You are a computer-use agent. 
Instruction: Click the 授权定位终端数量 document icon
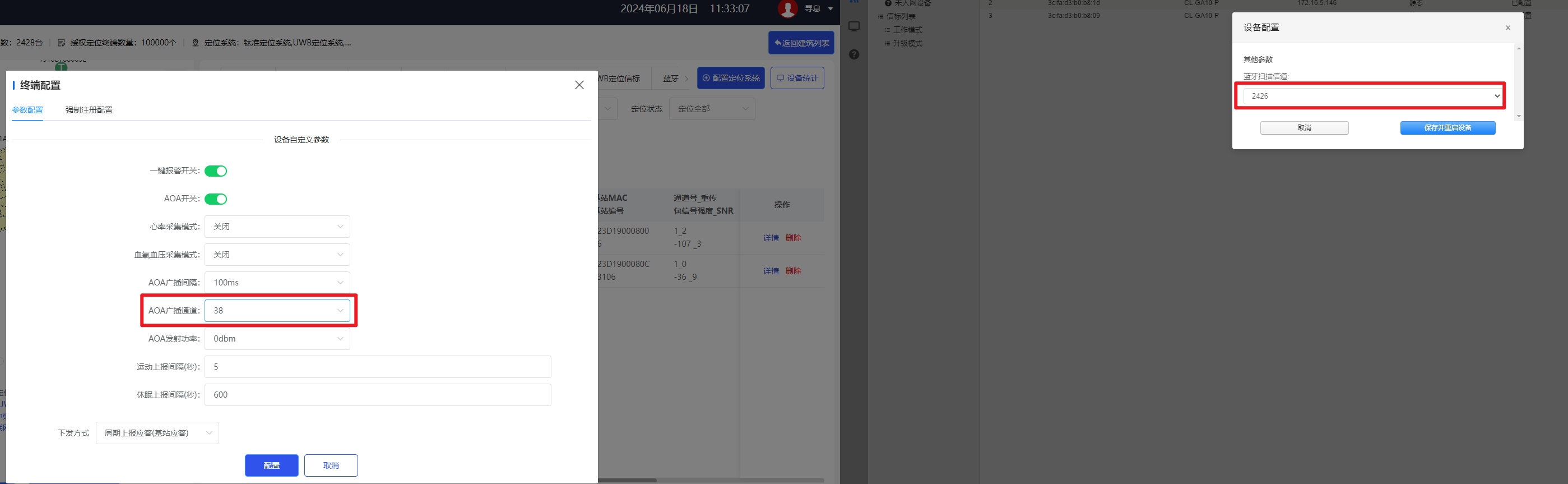(62, 43)
